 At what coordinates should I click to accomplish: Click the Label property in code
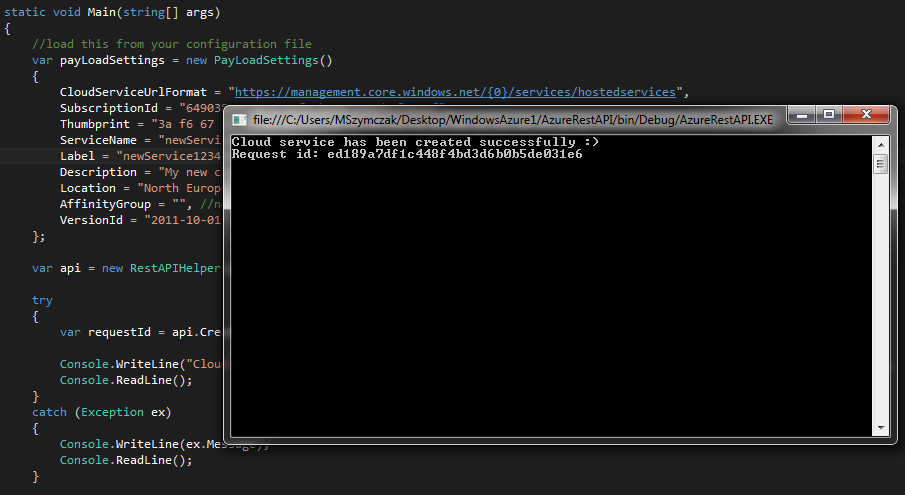pyautogui.click(x=77, y=156)
